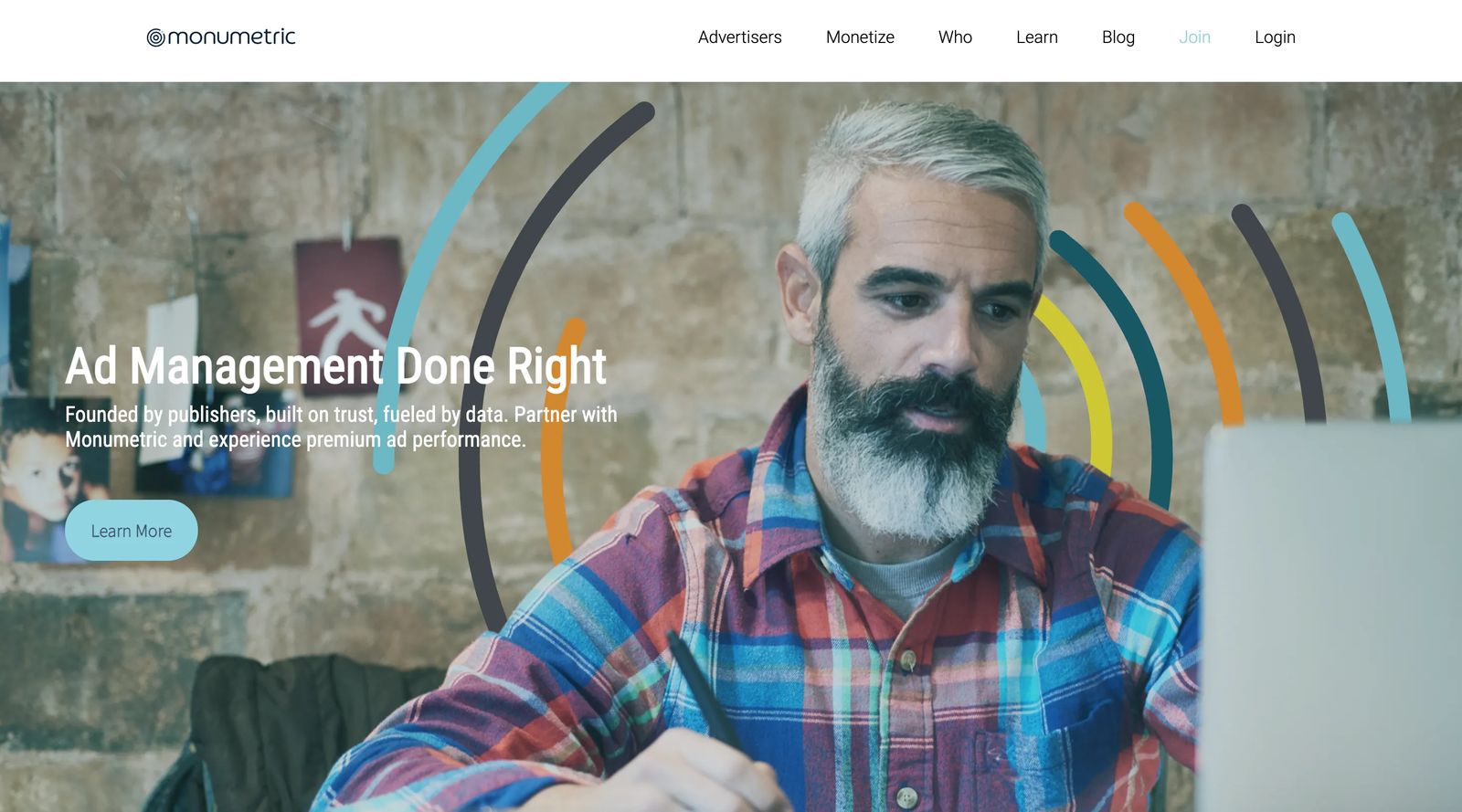Click the laptop in the foreground
Viewport: 1462px width, 812px height.
coord(1332,617)
